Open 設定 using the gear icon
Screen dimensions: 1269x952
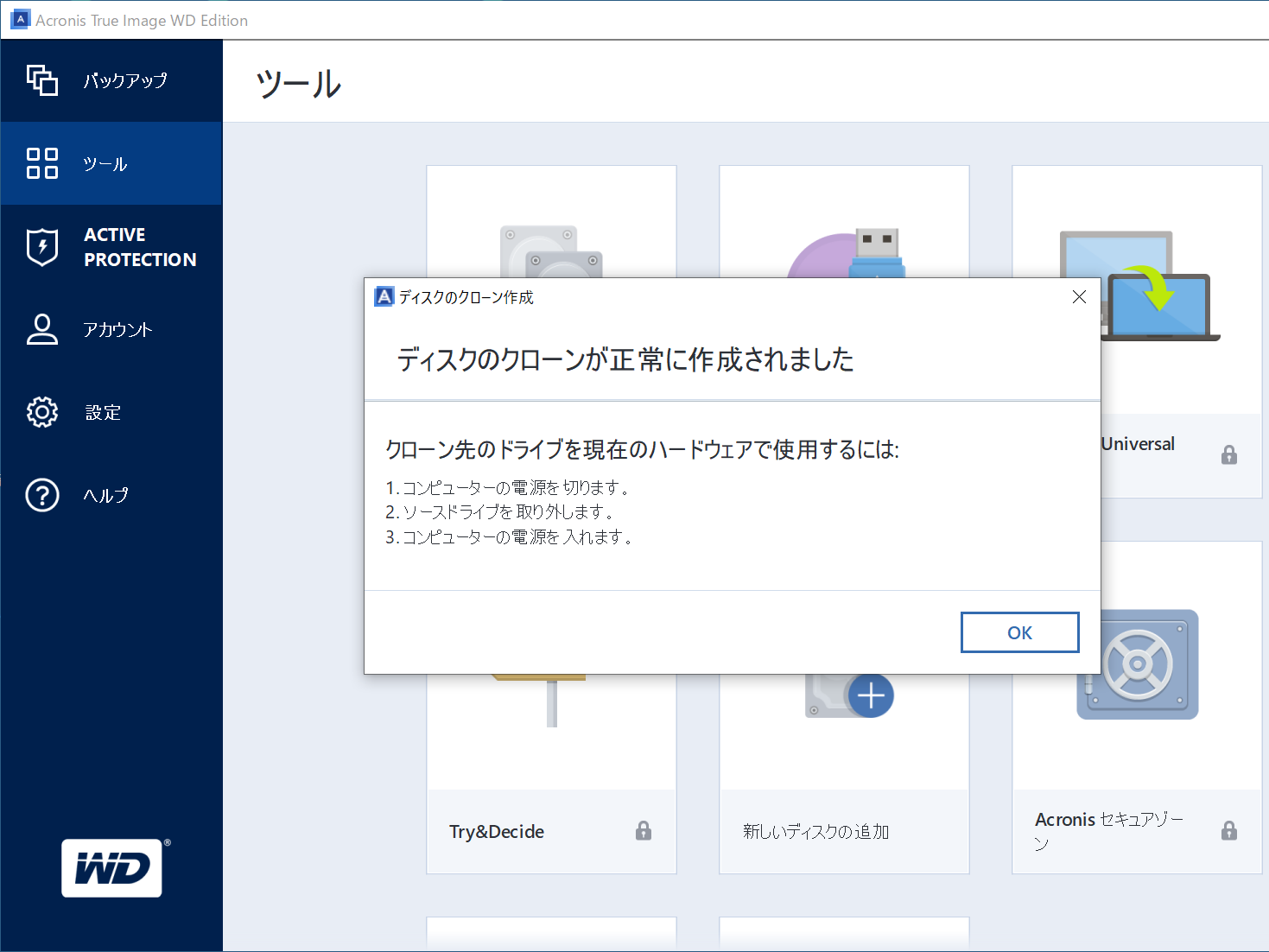(x=41, y=412)
